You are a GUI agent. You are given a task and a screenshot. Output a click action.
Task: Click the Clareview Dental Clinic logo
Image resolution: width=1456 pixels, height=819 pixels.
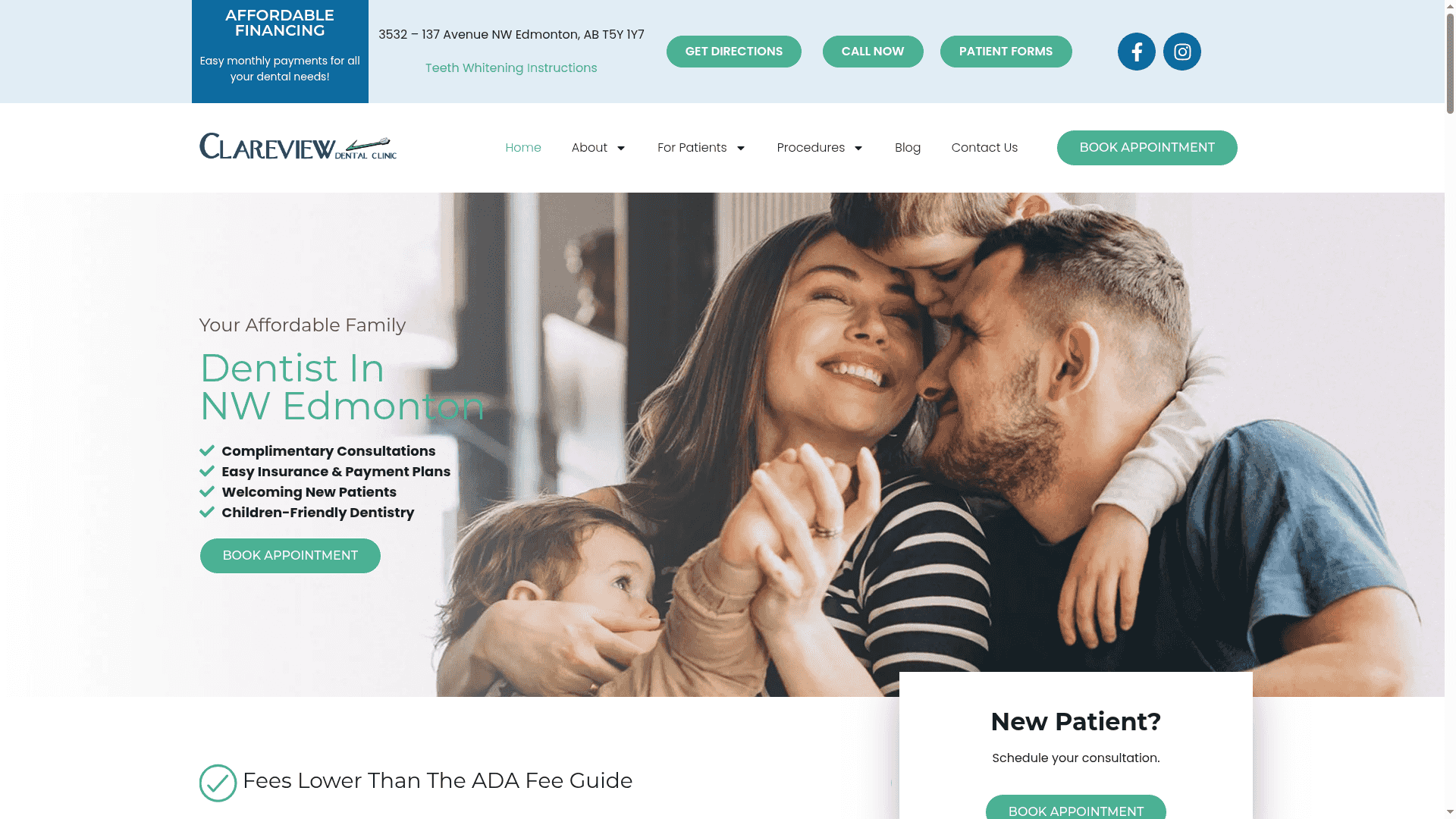298,146
